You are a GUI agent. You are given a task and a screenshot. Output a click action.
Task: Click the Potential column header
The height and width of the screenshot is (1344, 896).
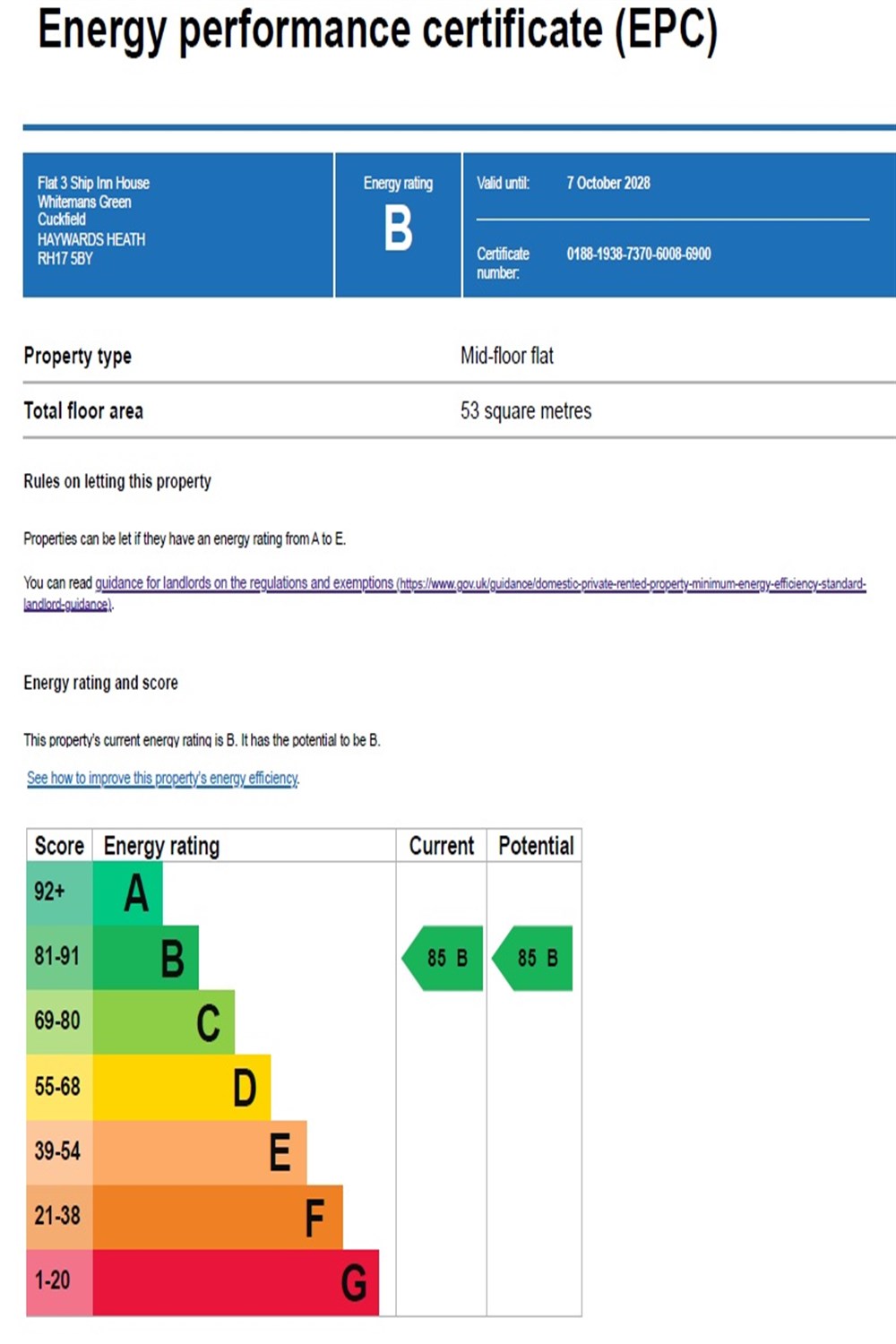coord(535,846)
